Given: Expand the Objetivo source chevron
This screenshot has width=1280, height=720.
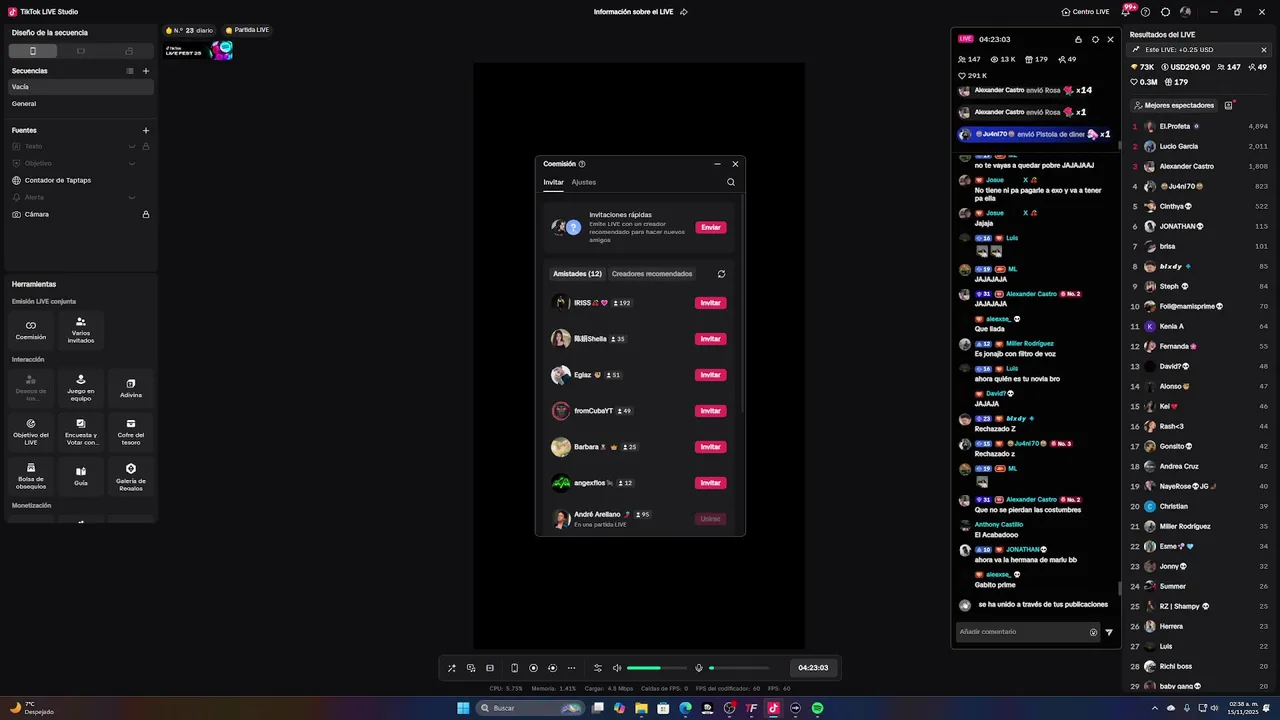Looking at the screenshot, I should coord(131,163).
